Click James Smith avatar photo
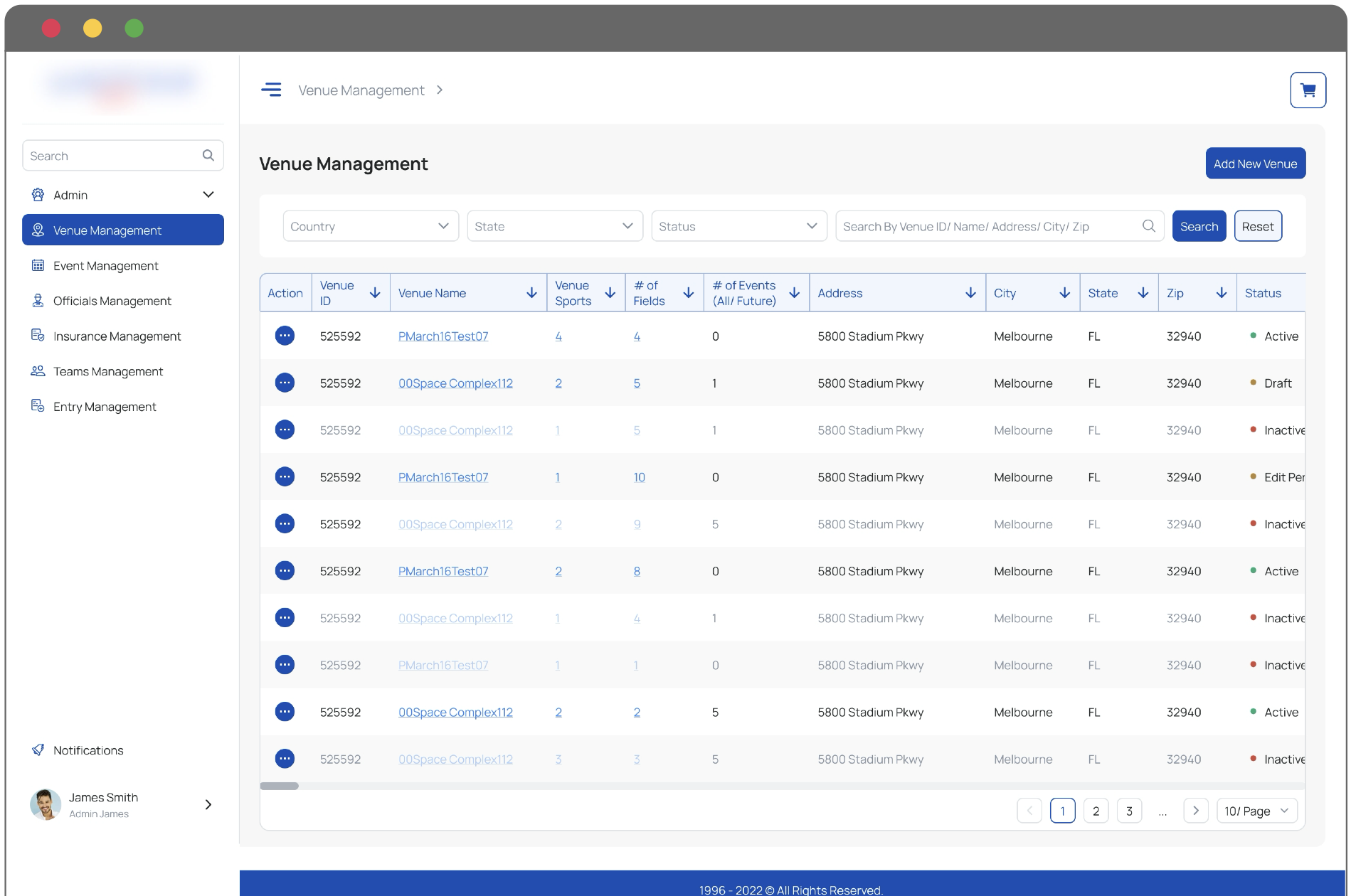Image resolution: width=1351 pixels, height=896 pixels. click(46, 804)
